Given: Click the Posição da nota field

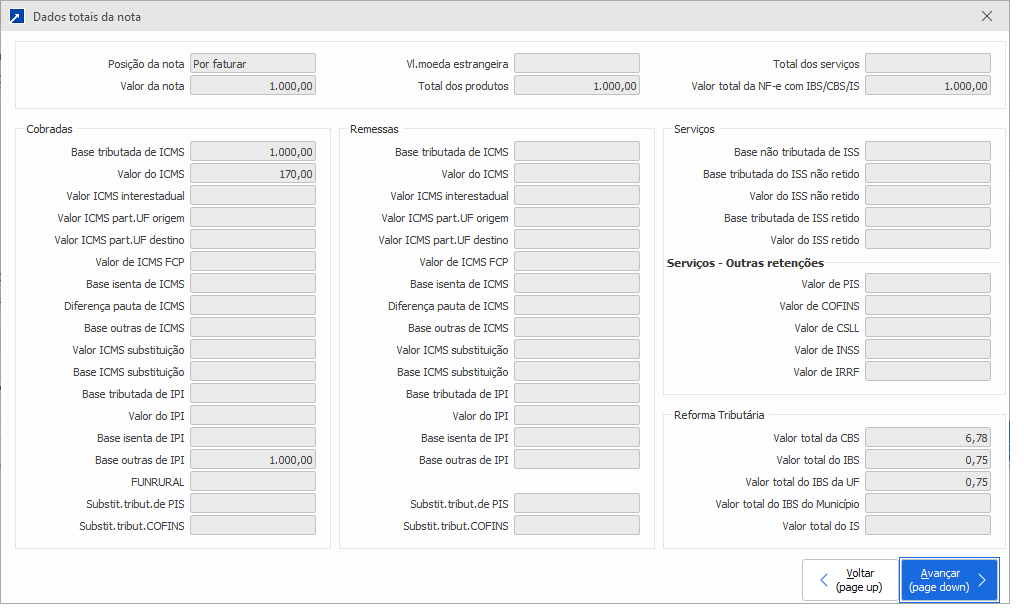Looking at the screenshot, I should tap(252, 64).
